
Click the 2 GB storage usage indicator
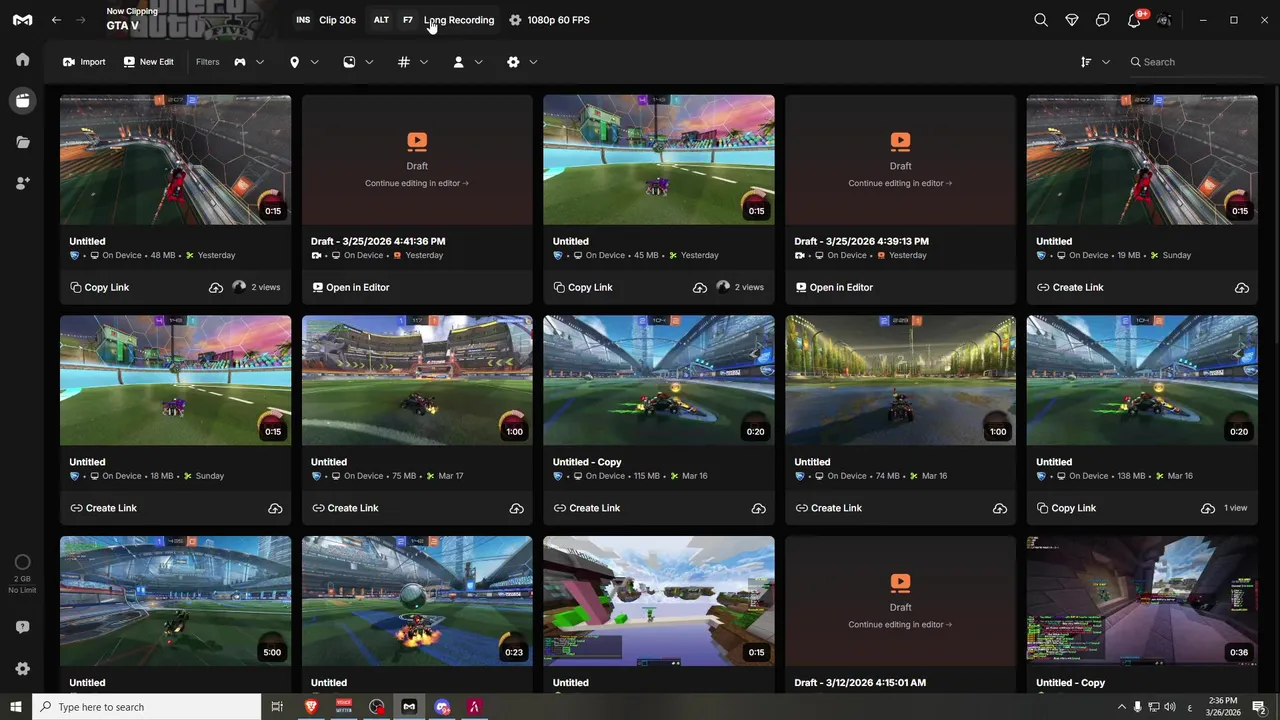pos(22,574)
